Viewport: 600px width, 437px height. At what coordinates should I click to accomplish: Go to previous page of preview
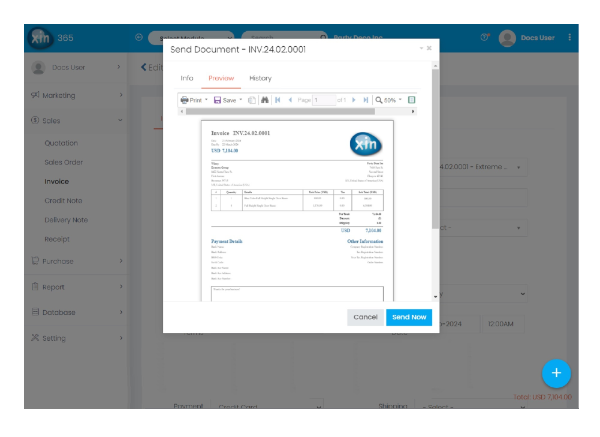click(x=290, y=100)
